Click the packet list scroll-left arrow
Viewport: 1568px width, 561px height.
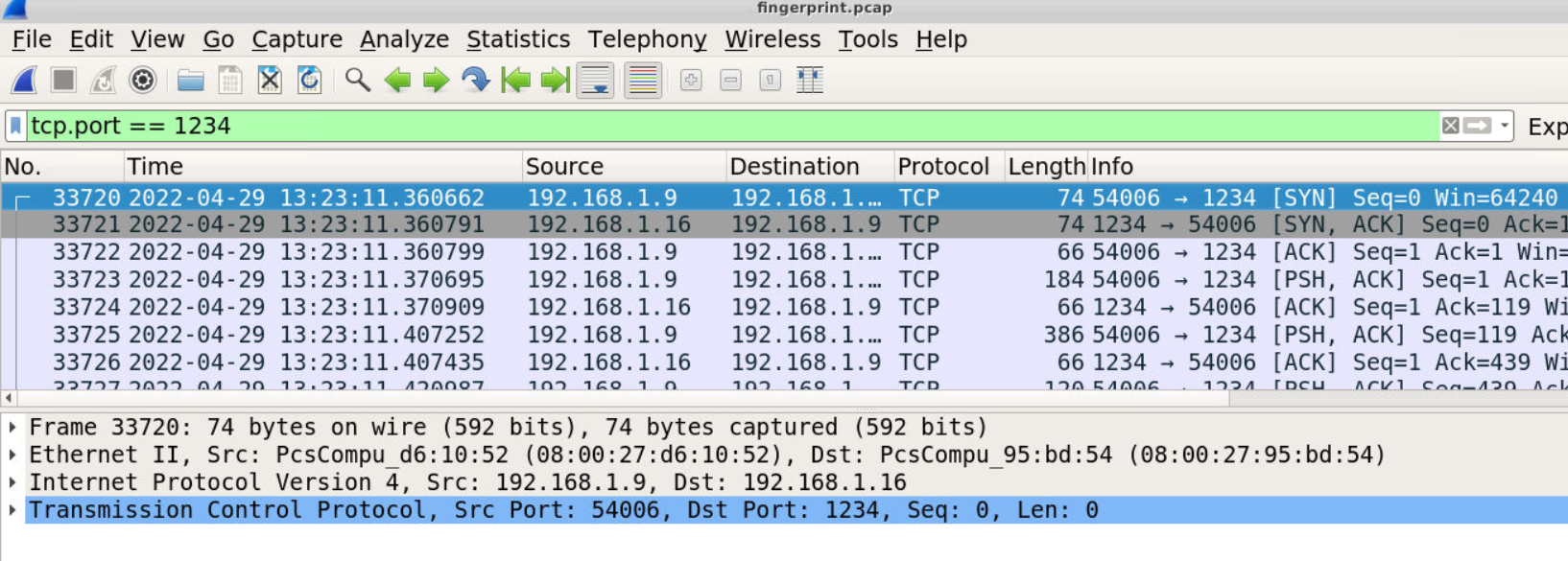click(9, 398)
